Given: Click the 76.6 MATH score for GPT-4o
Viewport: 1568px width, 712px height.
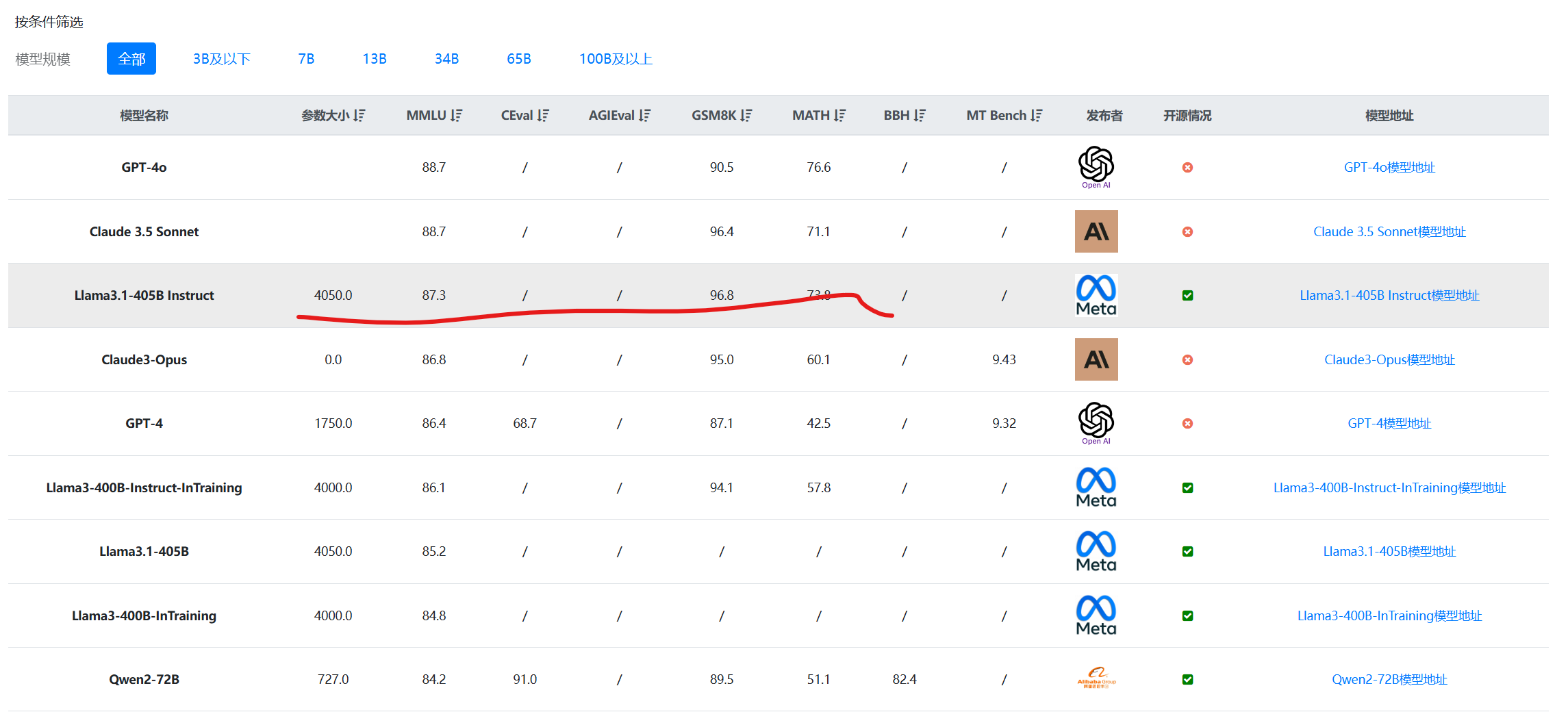Looking at the screenshot, I should (818, 167).
